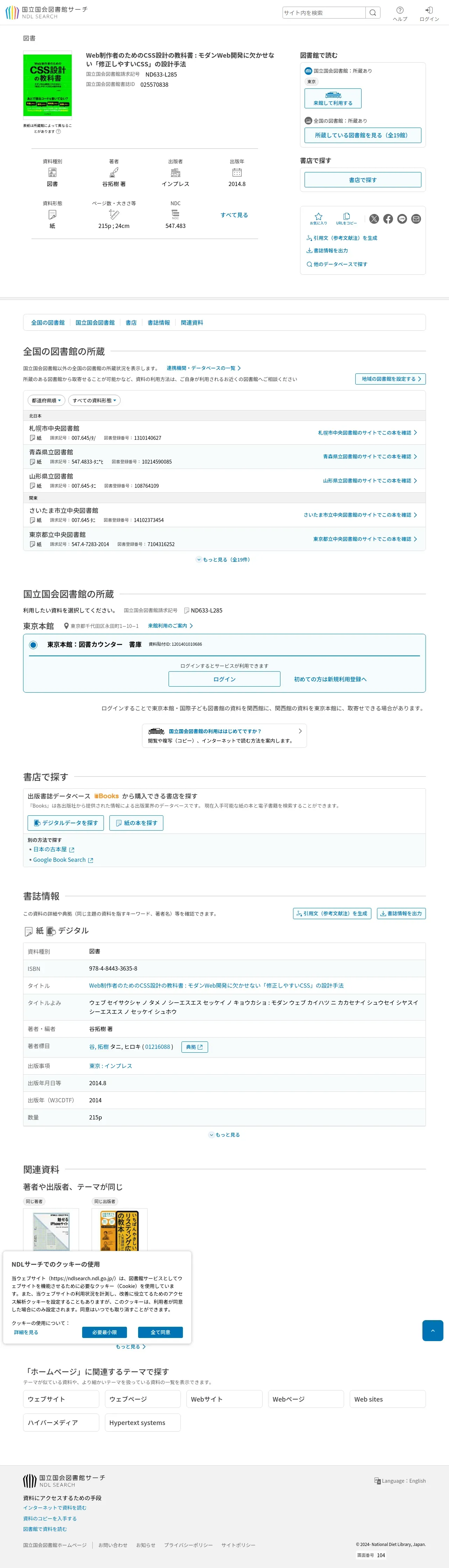Screen dimensions: 449x1568
Task: Open 同じ著者 related book thumbnail
Action: point(51,1229)
